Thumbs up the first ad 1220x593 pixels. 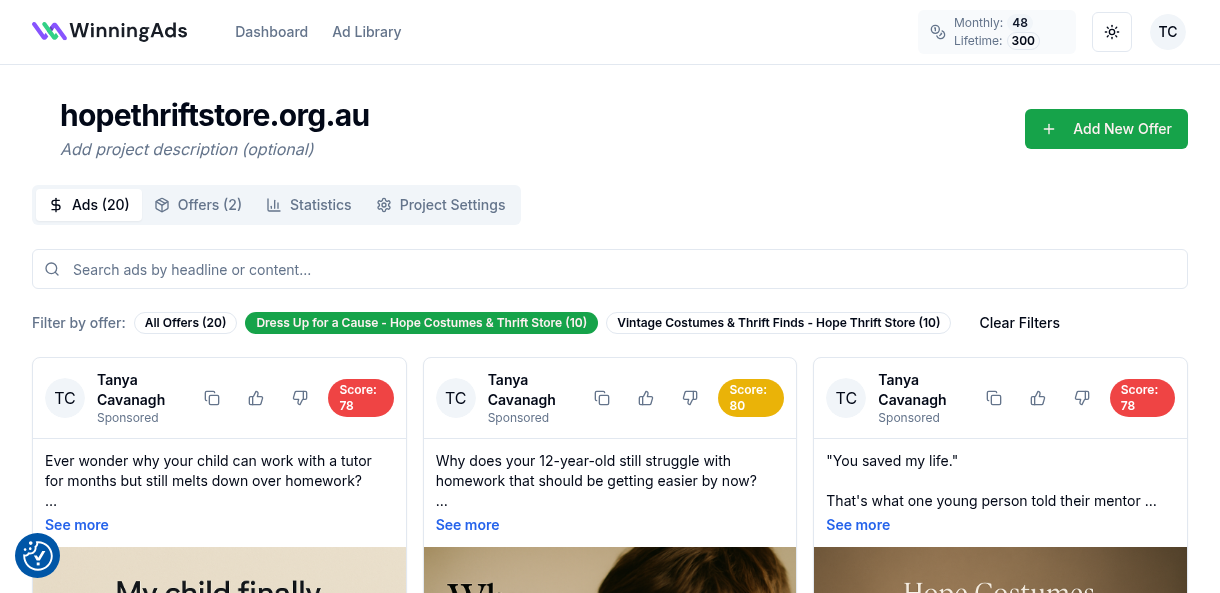tap(256, 398)
